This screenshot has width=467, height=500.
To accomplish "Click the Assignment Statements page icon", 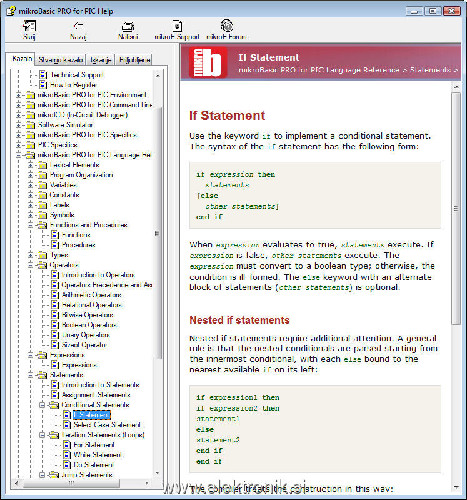I will coord(55,395).
